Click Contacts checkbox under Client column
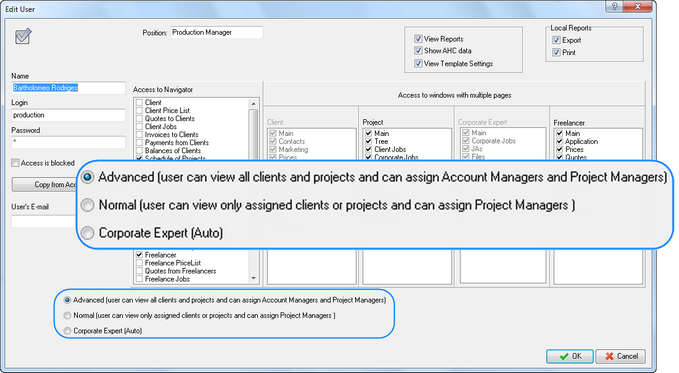Image resolution: width=679 pixels, height=373 pixels. point(273,142)
